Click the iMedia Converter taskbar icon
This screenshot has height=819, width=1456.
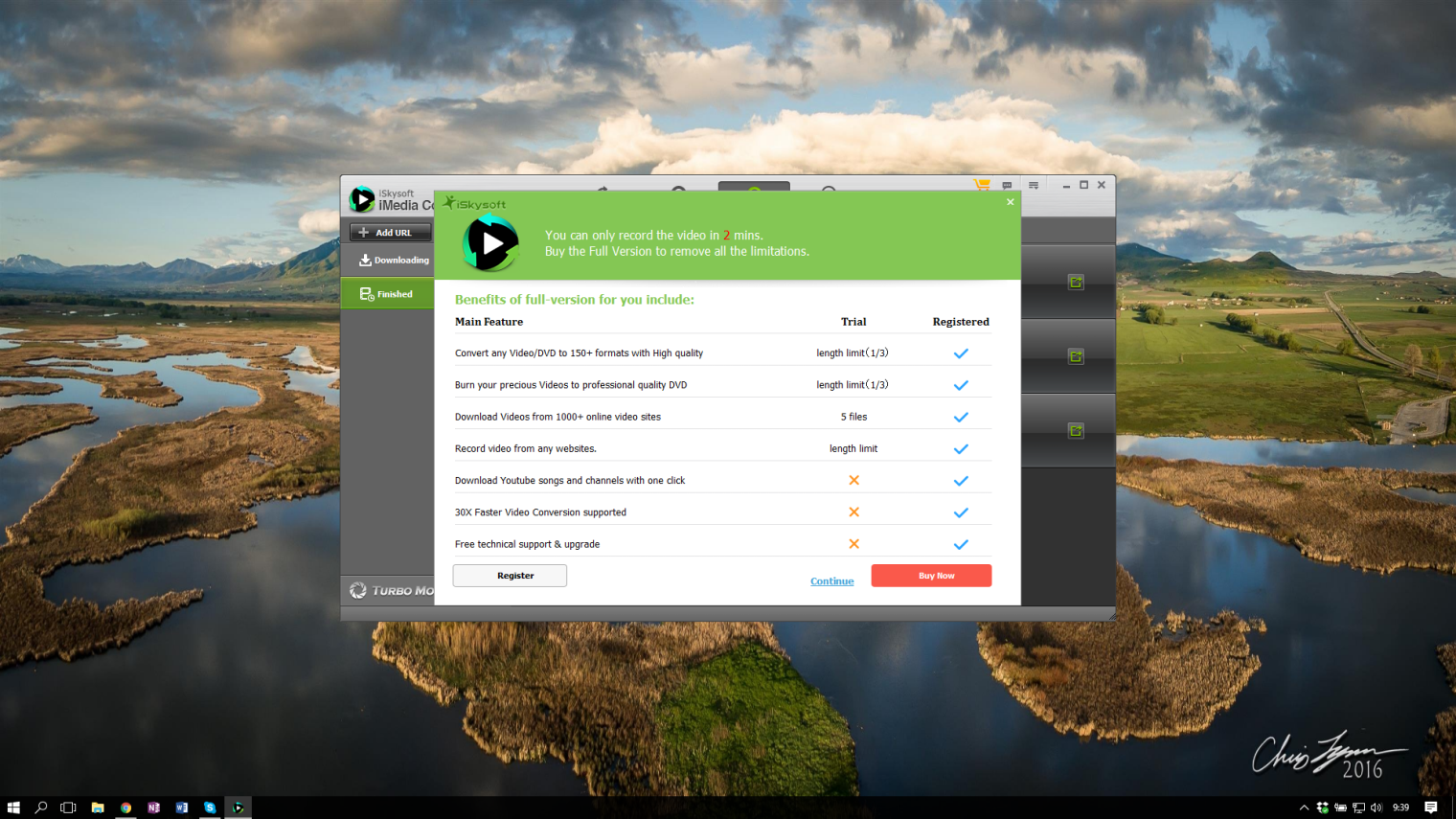pos(238,808)
